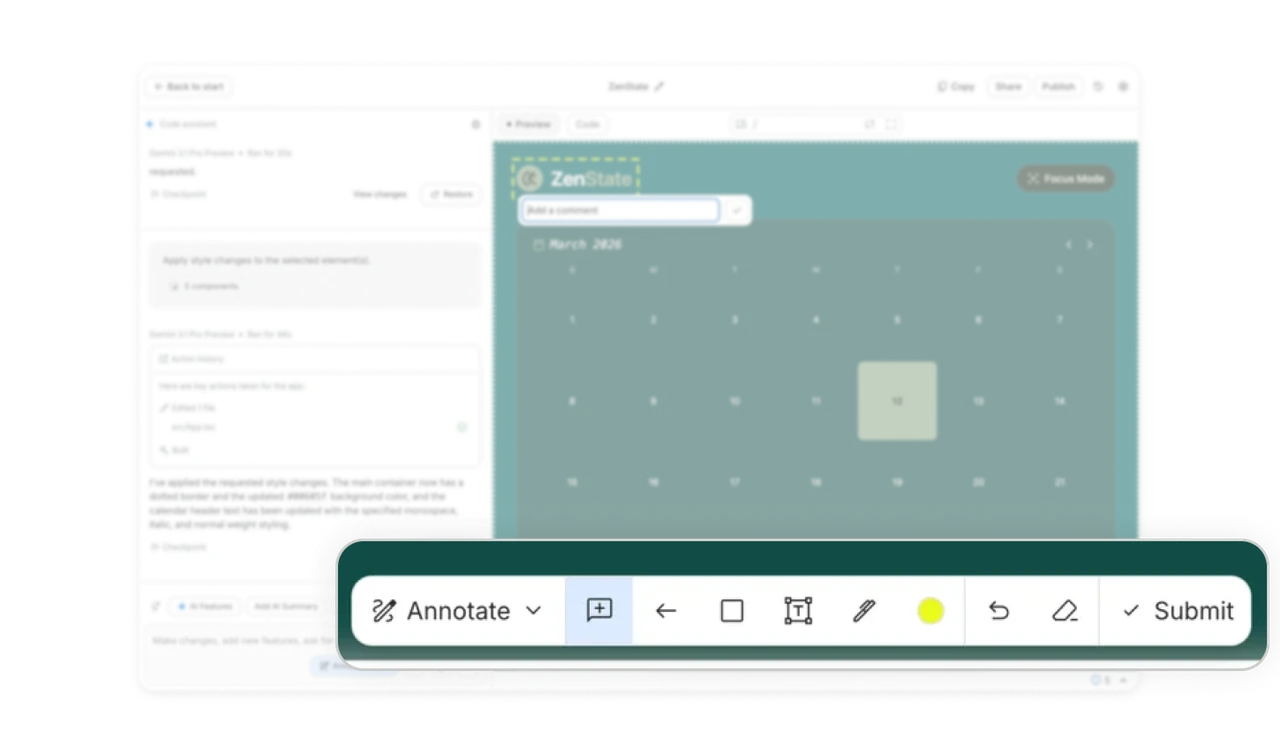Select the pen drawing tool
Screen dimensions: 1280x754
[x=864, y=610]
